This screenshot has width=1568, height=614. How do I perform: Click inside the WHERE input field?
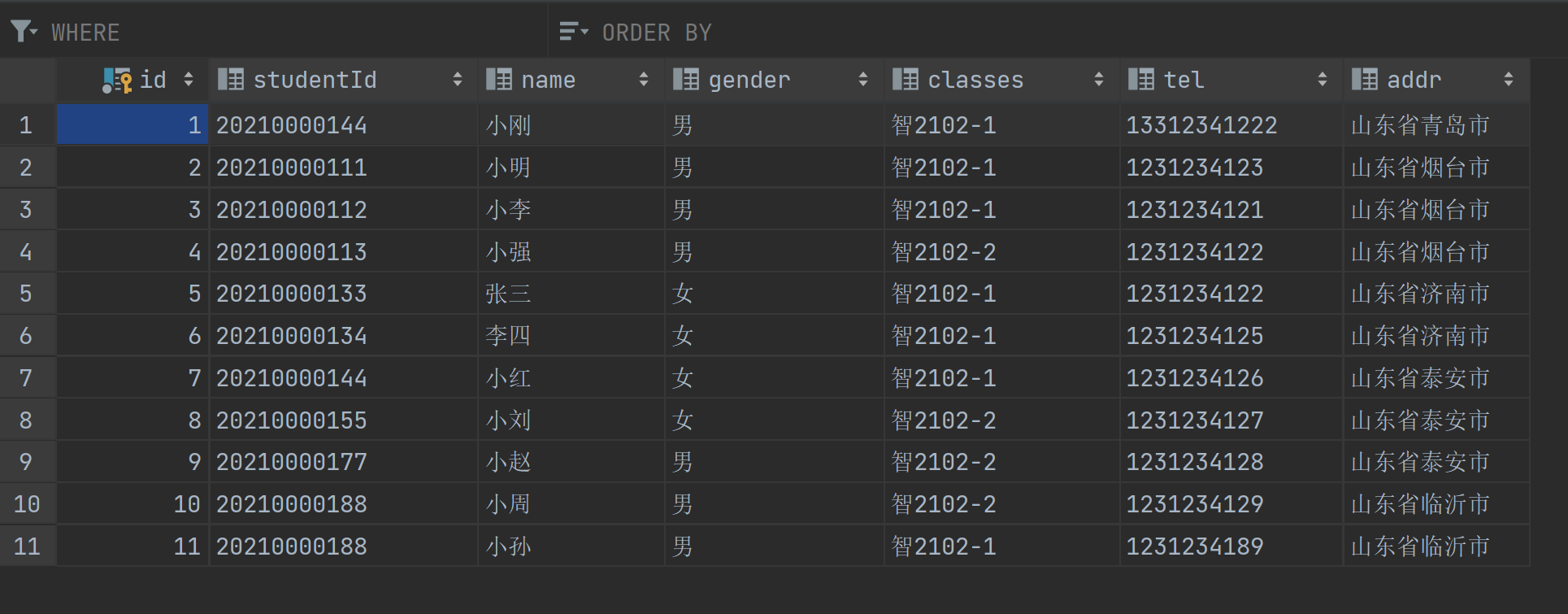(x=284, y=32)
